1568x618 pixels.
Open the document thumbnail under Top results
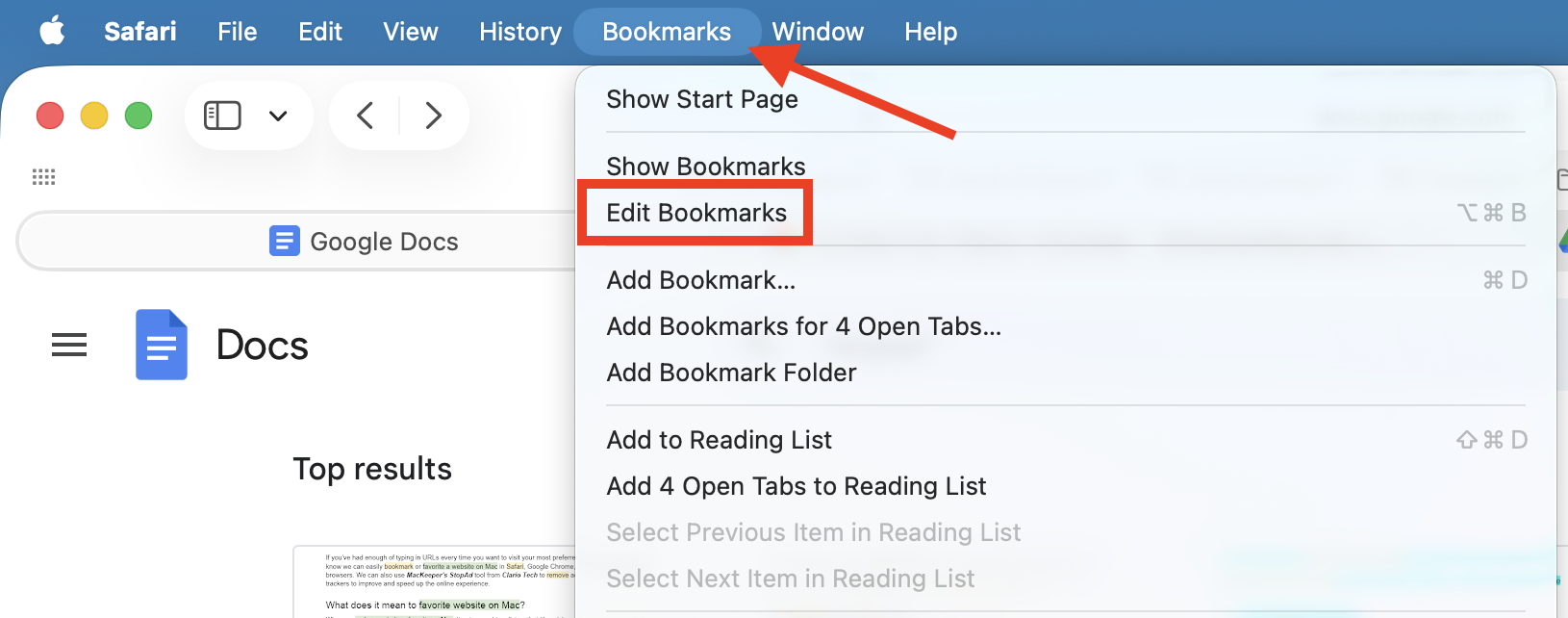tap(435, 581)
